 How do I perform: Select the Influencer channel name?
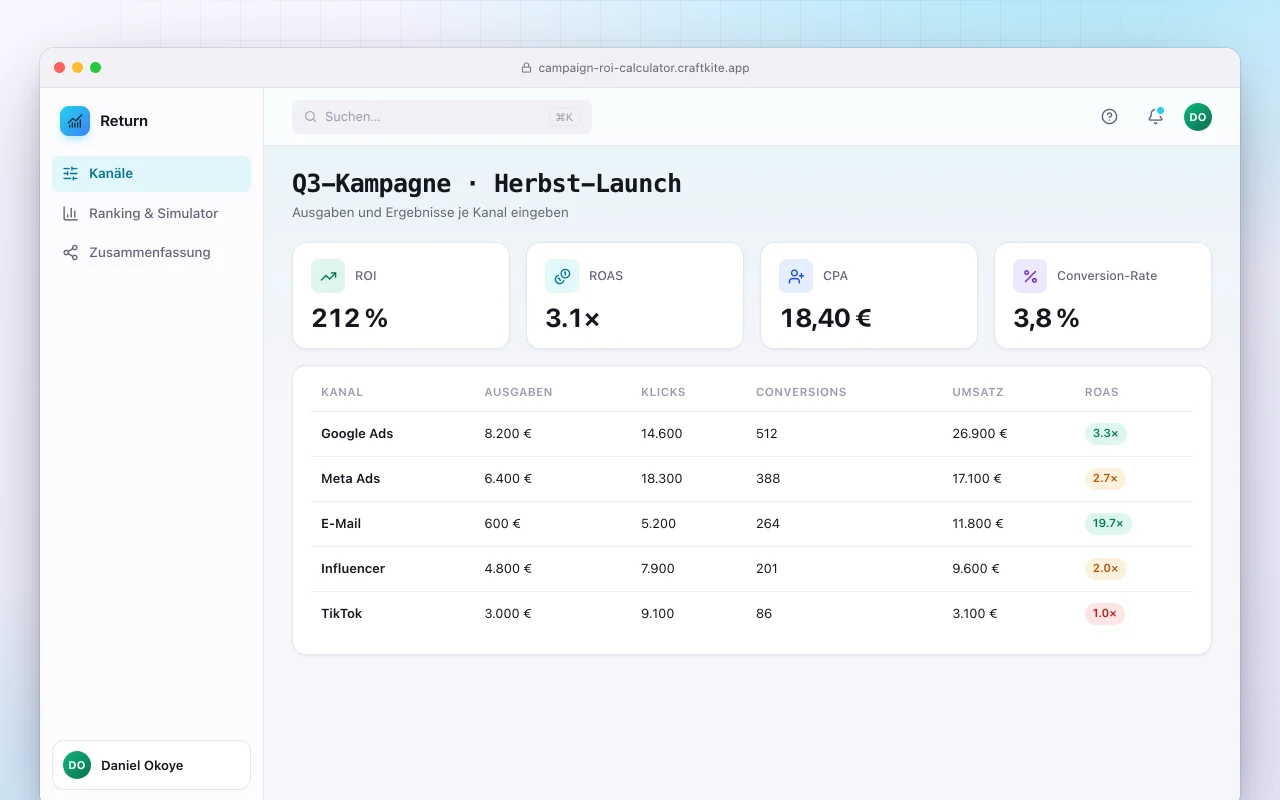353,569
